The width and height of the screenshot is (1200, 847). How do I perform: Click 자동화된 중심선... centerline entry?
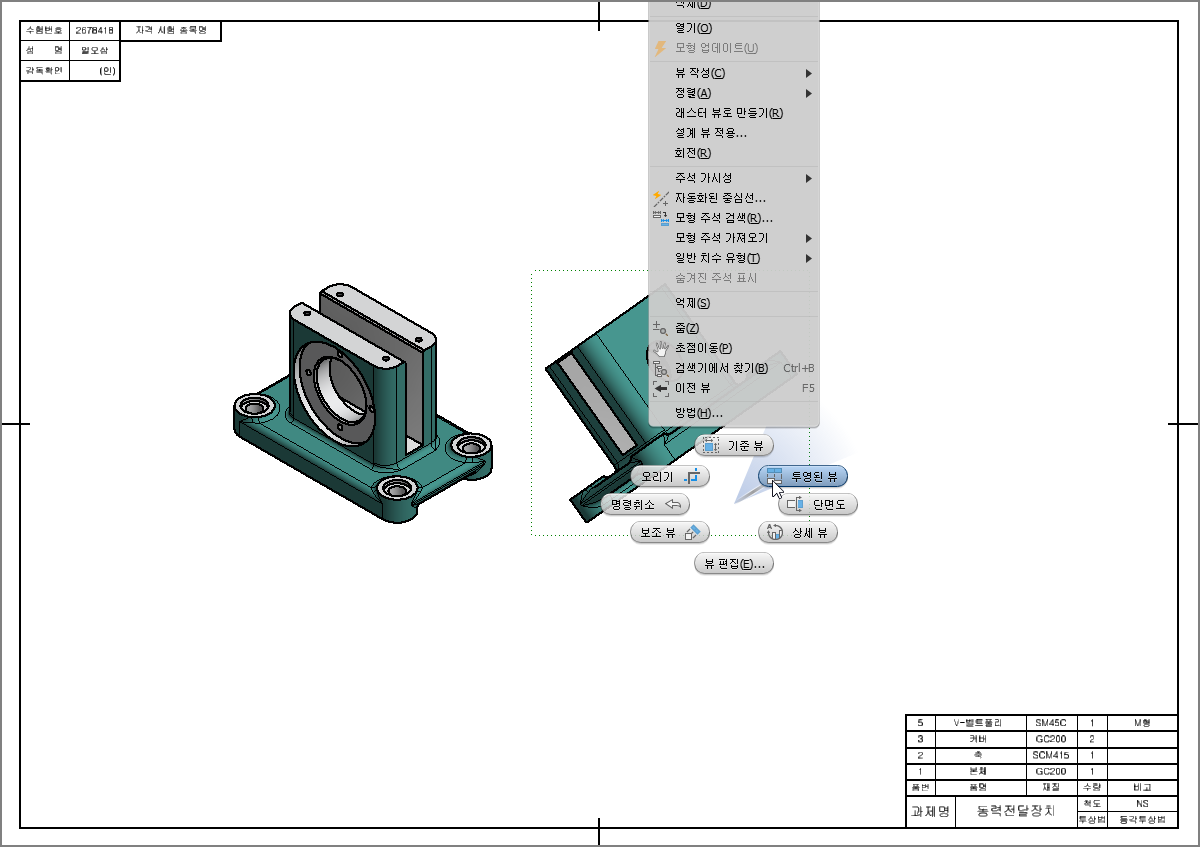click(x=734, y=198)
